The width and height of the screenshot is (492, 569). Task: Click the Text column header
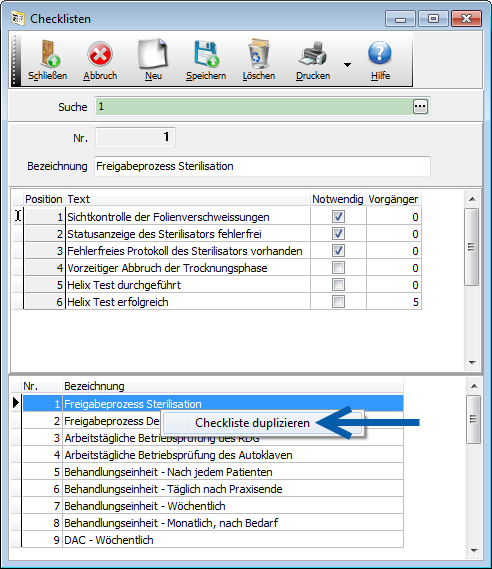pos(188,199)
